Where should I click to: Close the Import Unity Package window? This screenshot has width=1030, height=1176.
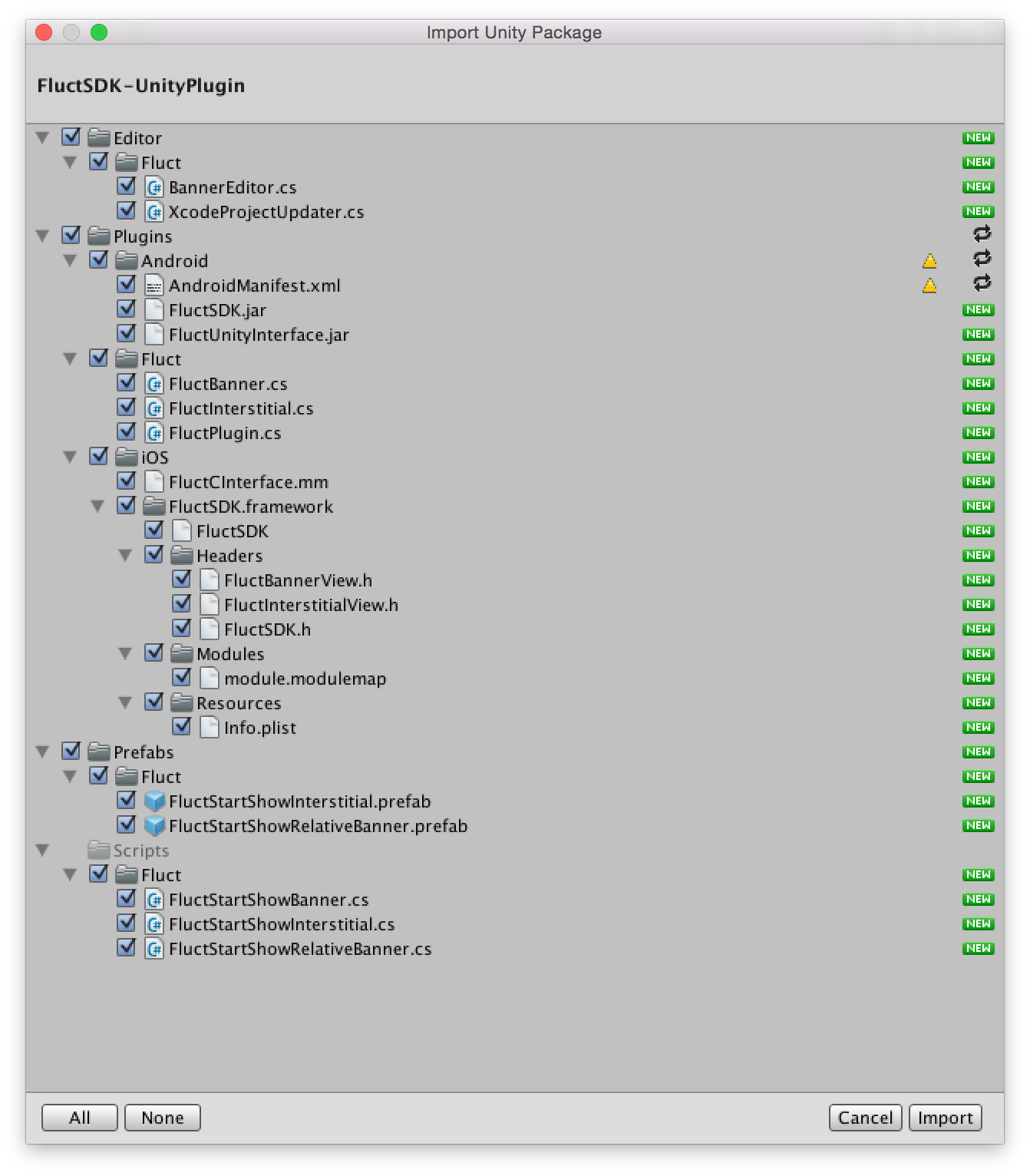tap(44, 32)
